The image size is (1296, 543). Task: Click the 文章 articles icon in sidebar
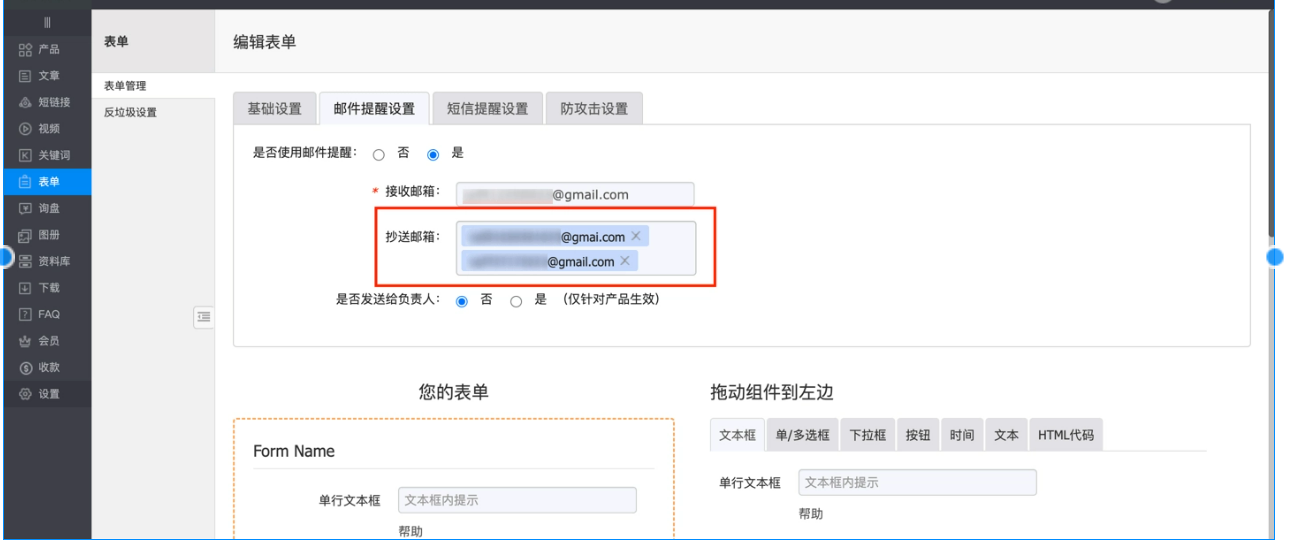click(x=26, y=76)
